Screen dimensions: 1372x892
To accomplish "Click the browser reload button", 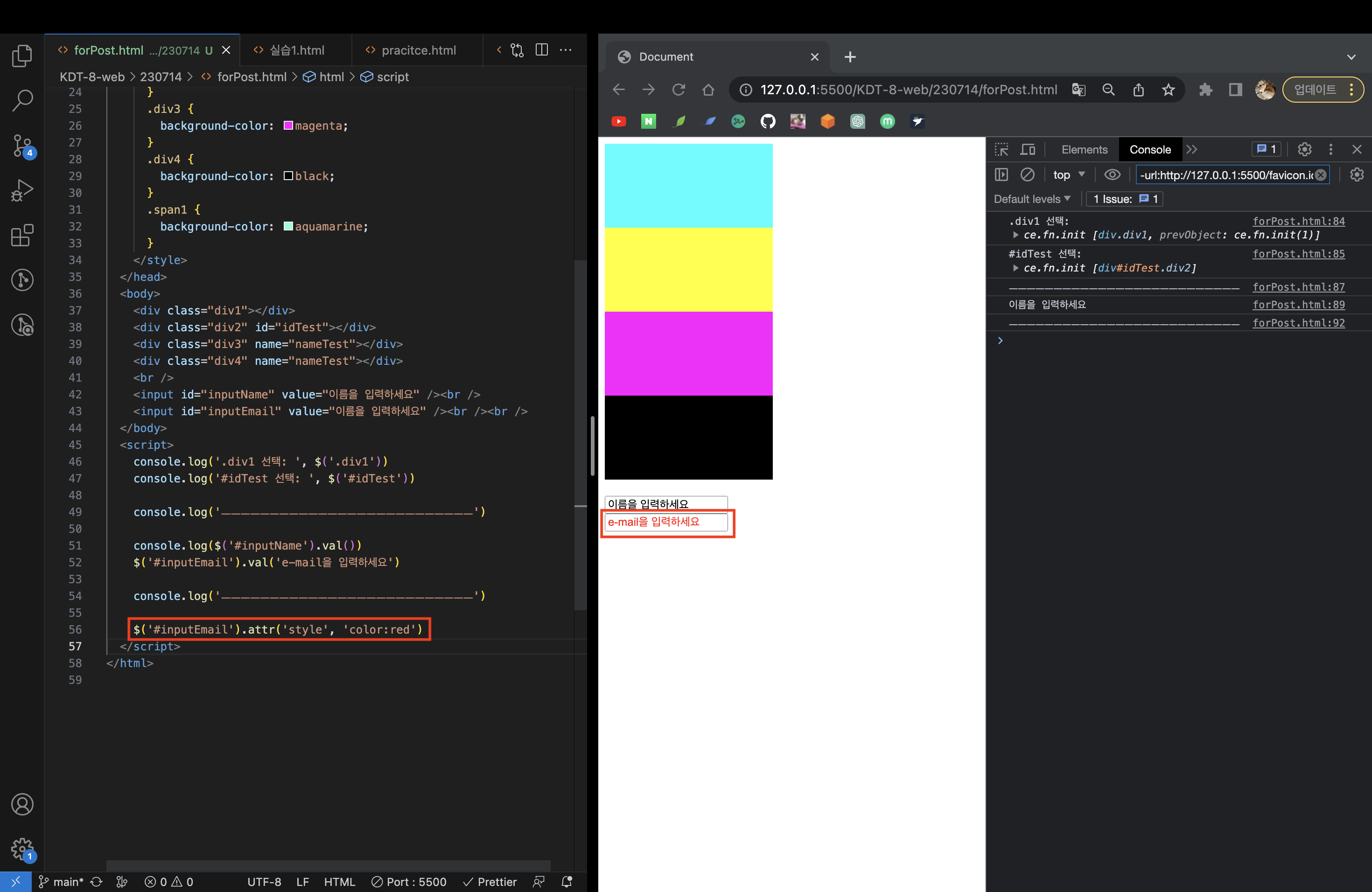I will click(x=678, y=89).
